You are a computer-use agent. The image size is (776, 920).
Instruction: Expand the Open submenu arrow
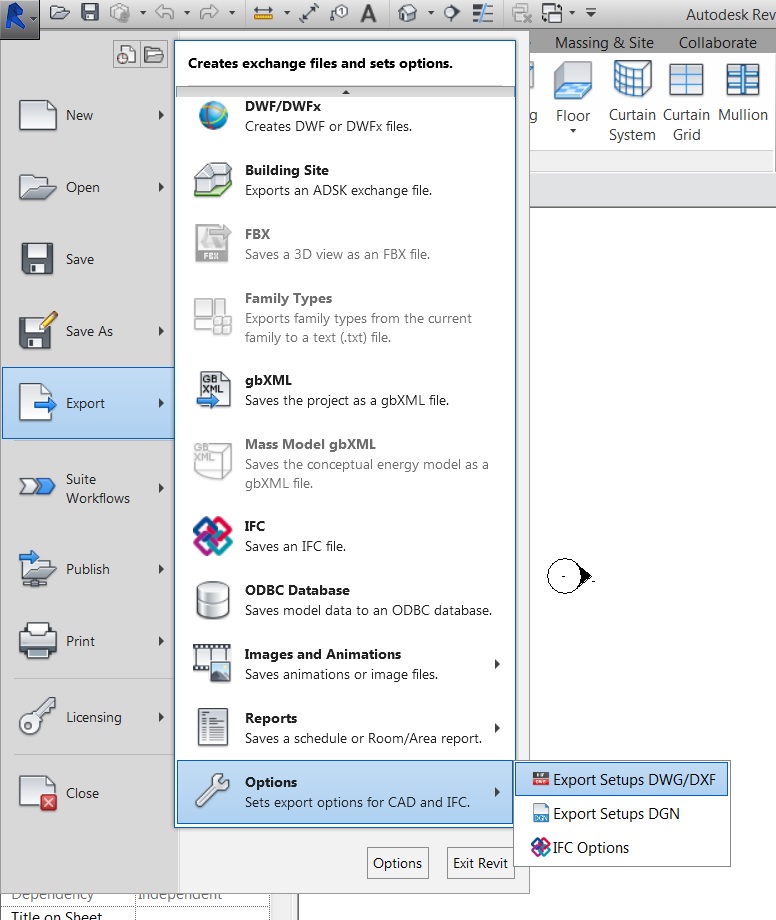(x=161, y=187)
